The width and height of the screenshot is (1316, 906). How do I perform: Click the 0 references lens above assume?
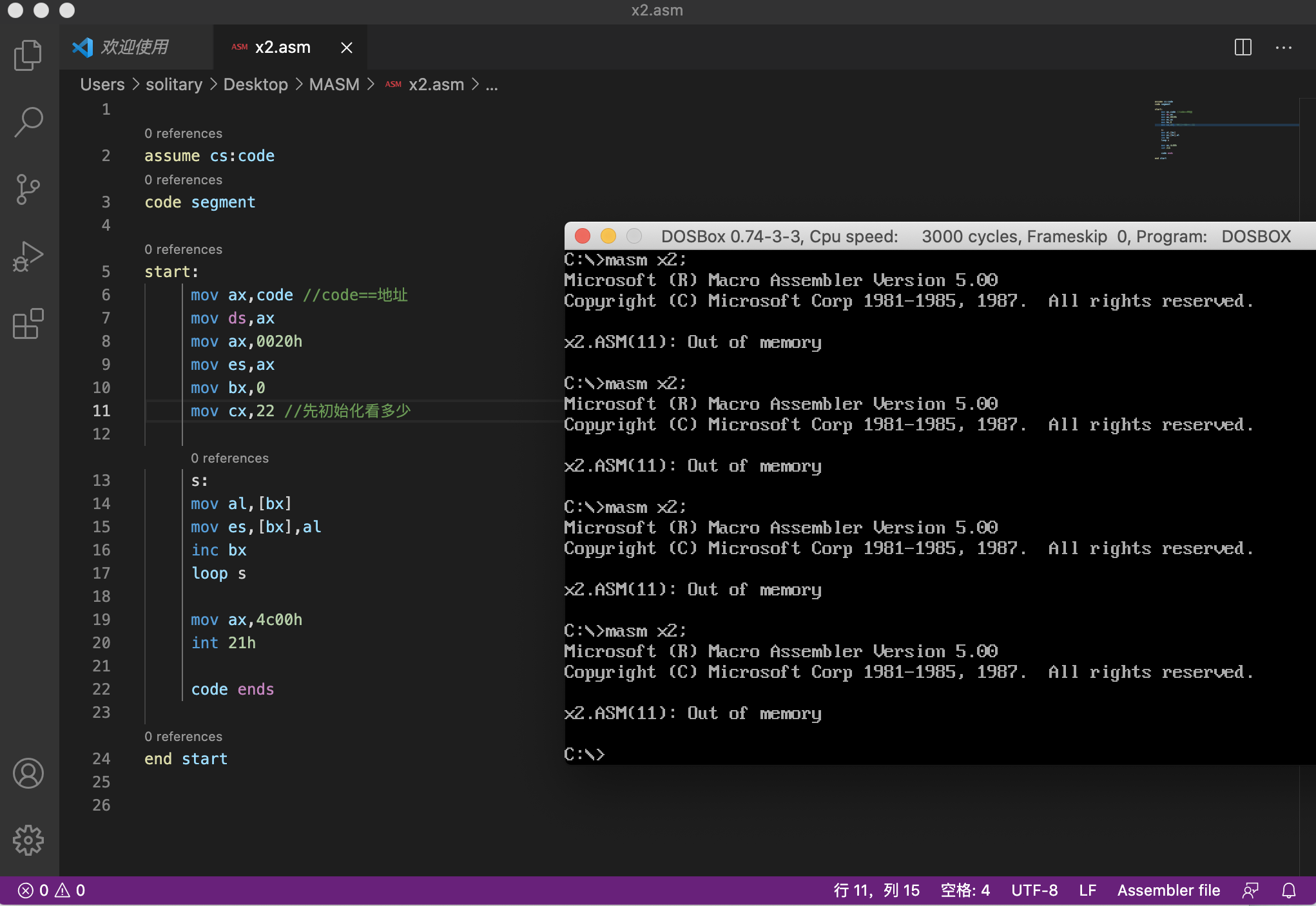[183, 133]
